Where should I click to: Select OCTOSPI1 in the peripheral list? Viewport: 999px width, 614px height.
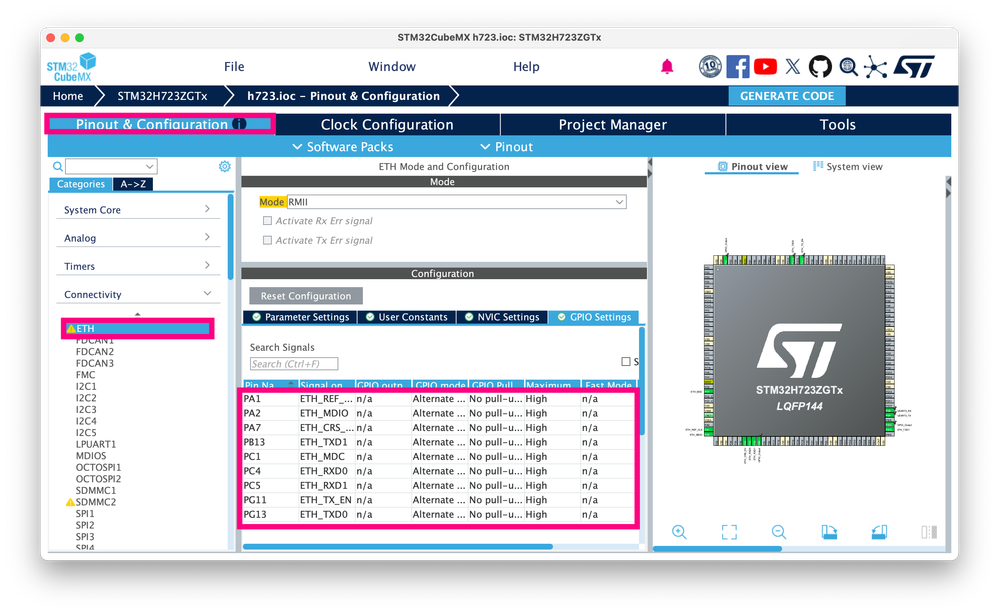(x=98, y=467)
